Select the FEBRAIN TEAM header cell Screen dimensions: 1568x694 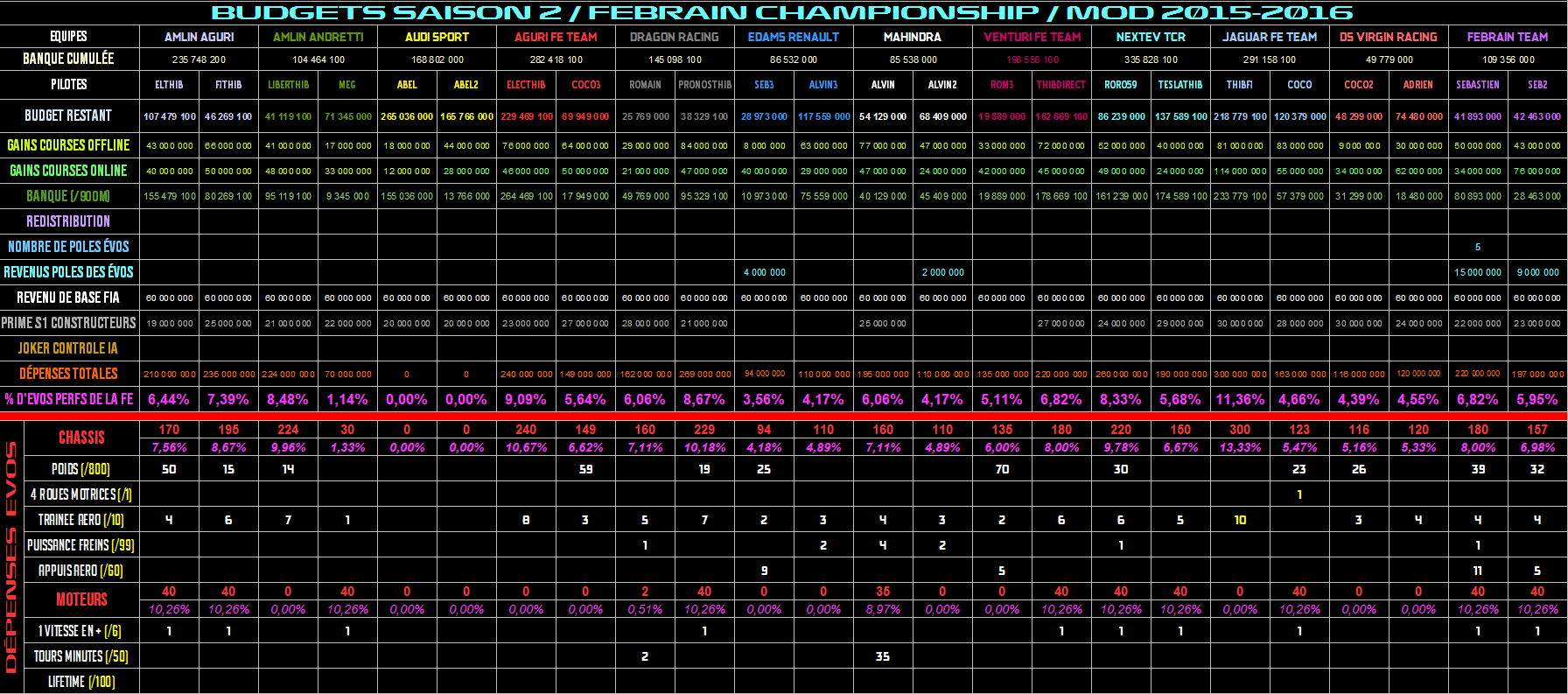click(1507, 37)
